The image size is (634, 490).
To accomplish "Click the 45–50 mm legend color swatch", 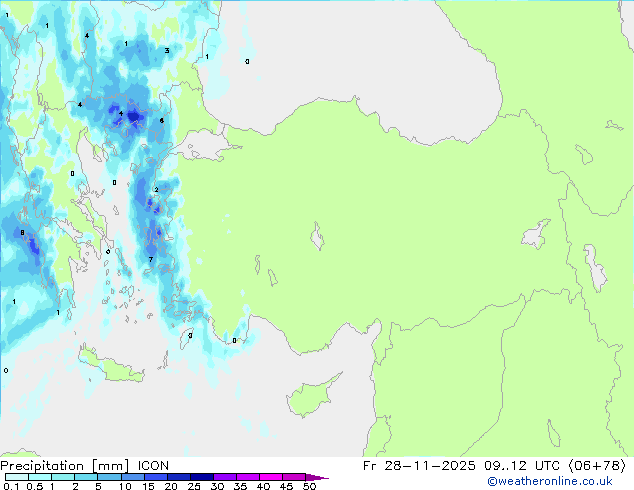I will click(294, 477).
